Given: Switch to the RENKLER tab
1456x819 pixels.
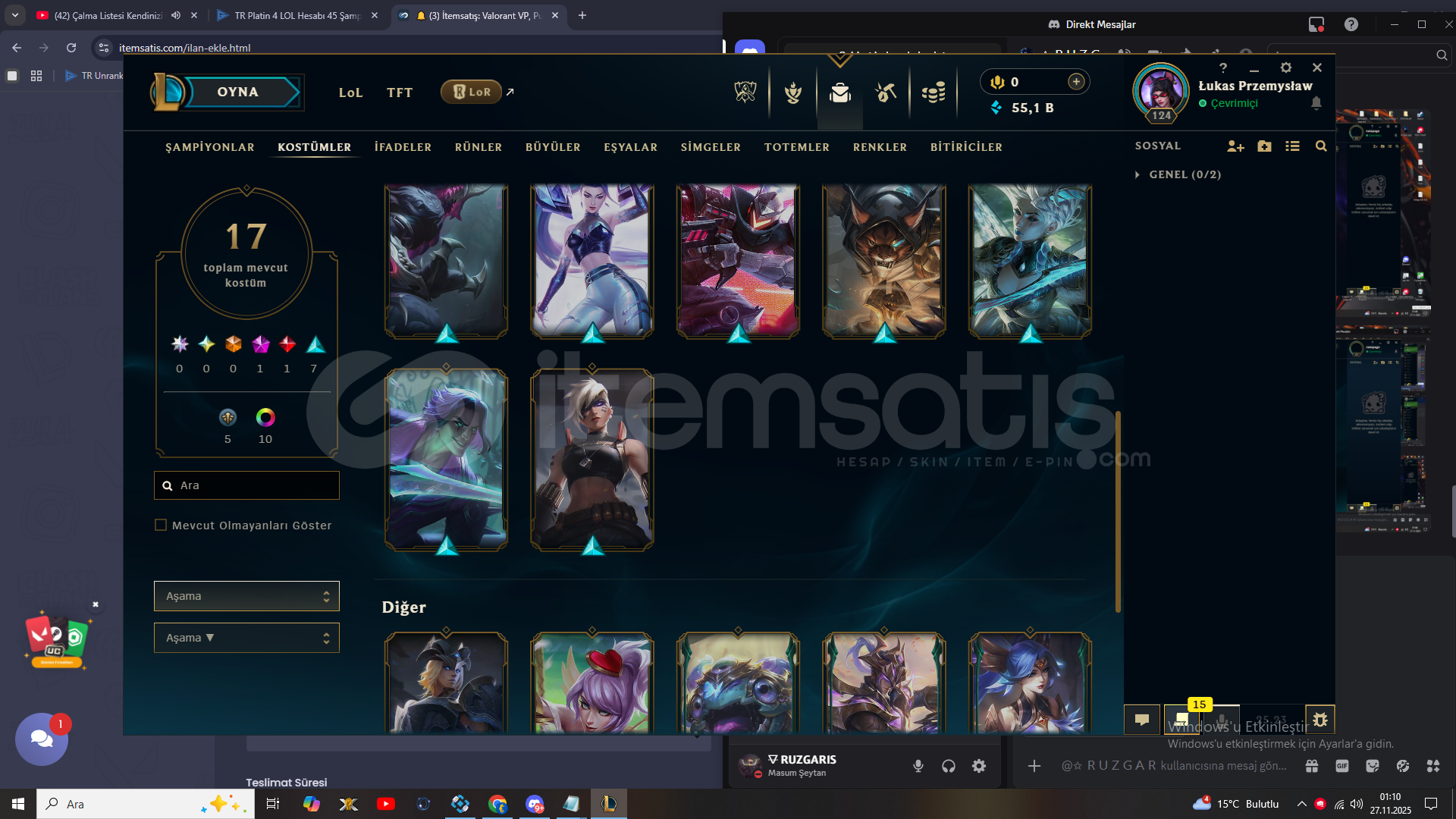Looking at the screenshot, I should point(880,147).
